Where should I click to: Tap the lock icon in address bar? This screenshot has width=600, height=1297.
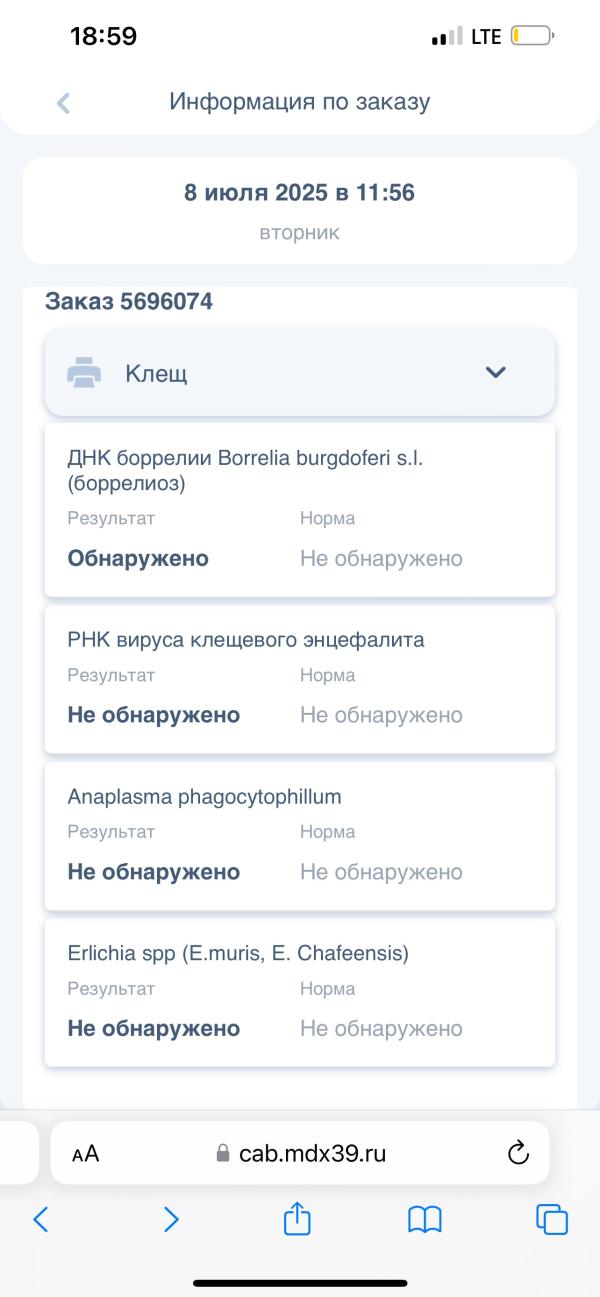point(223,1153)
